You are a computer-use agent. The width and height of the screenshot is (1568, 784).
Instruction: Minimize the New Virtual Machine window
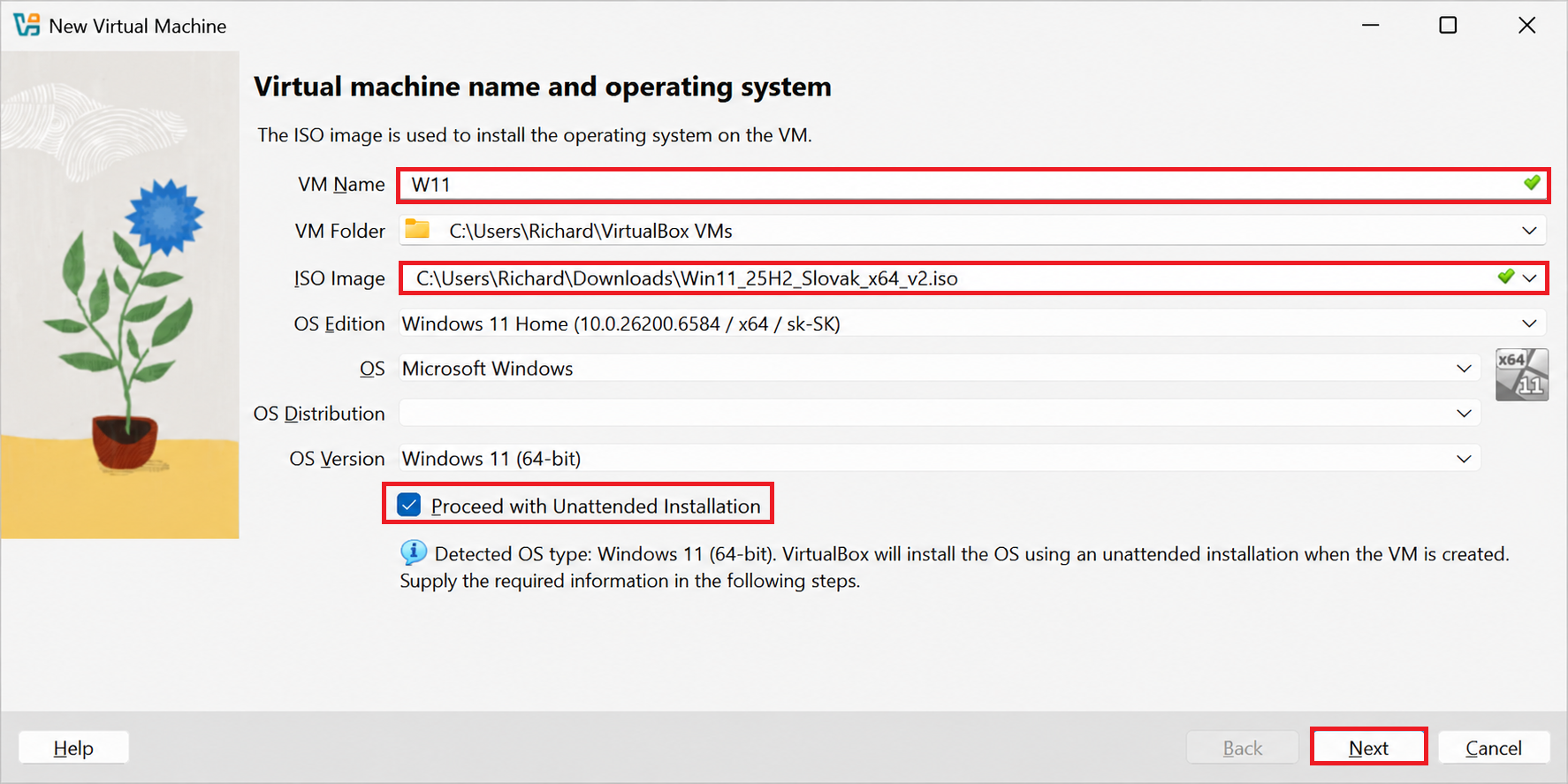(x=1370, y=25)
